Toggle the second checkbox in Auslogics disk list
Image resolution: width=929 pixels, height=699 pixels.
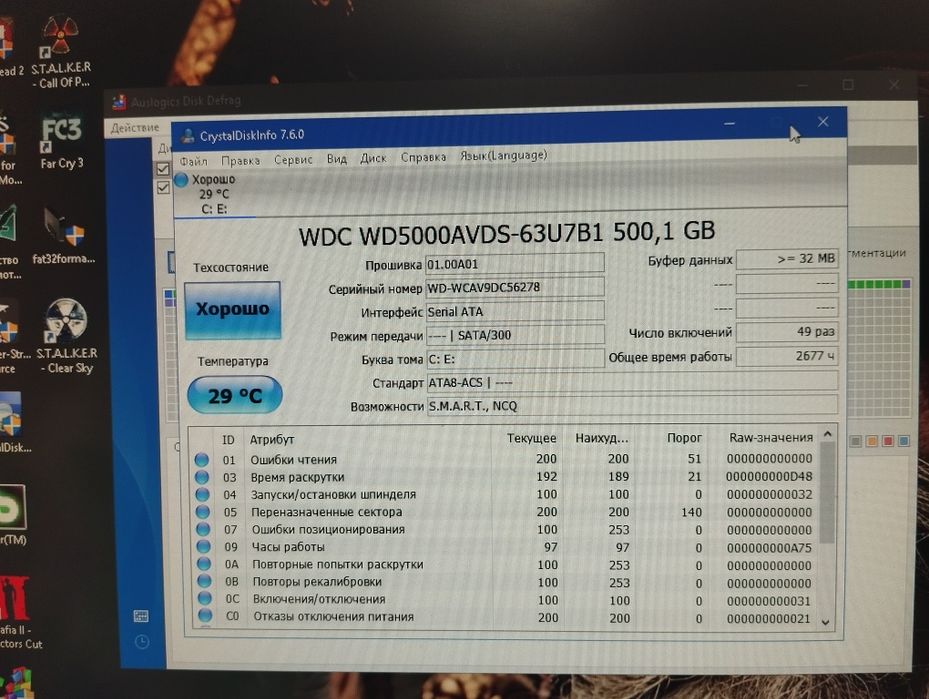pos(163,188)
